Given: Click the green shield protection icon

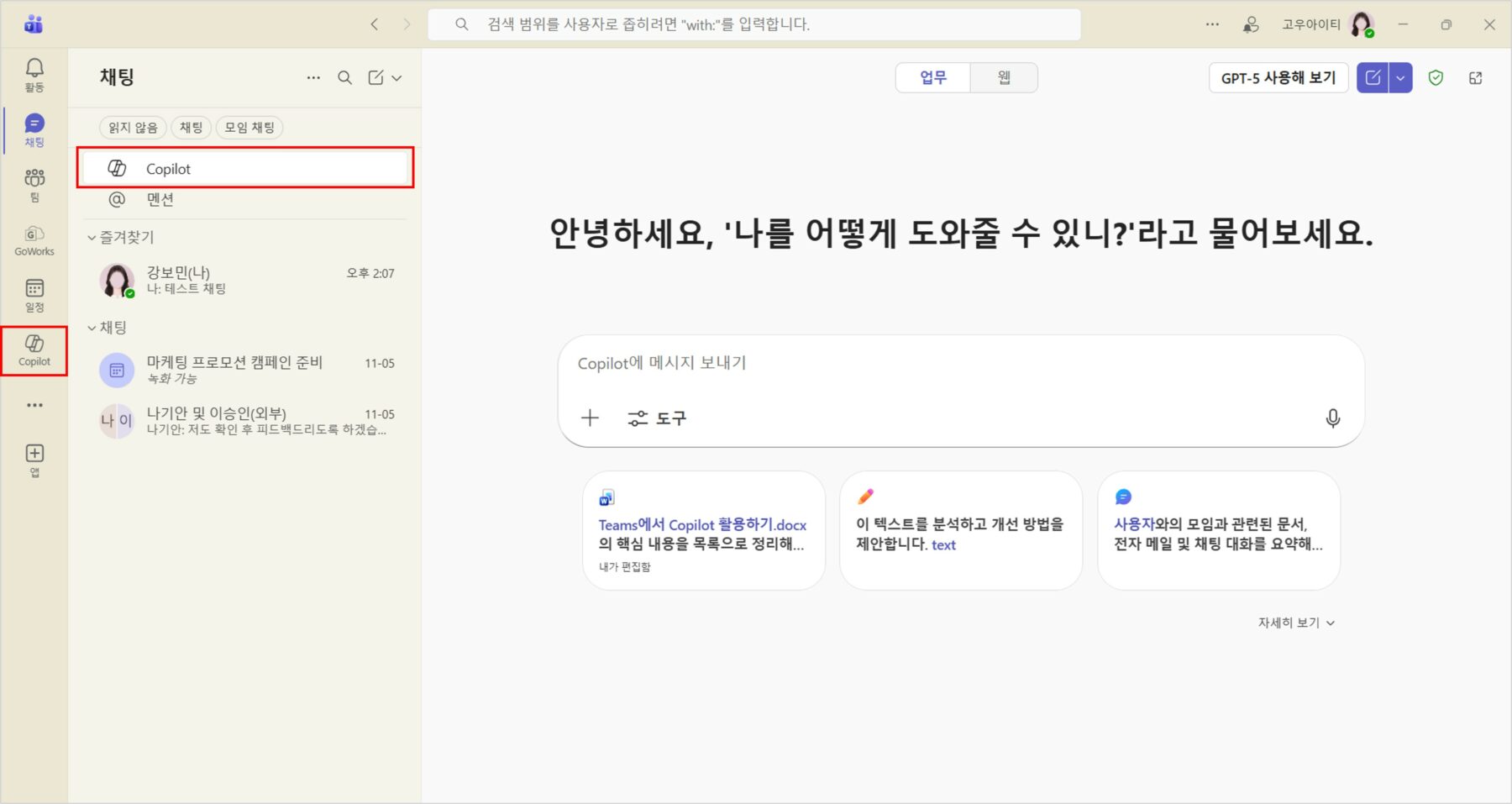Looking at the screenshot, I should [x=1436, y=78].
